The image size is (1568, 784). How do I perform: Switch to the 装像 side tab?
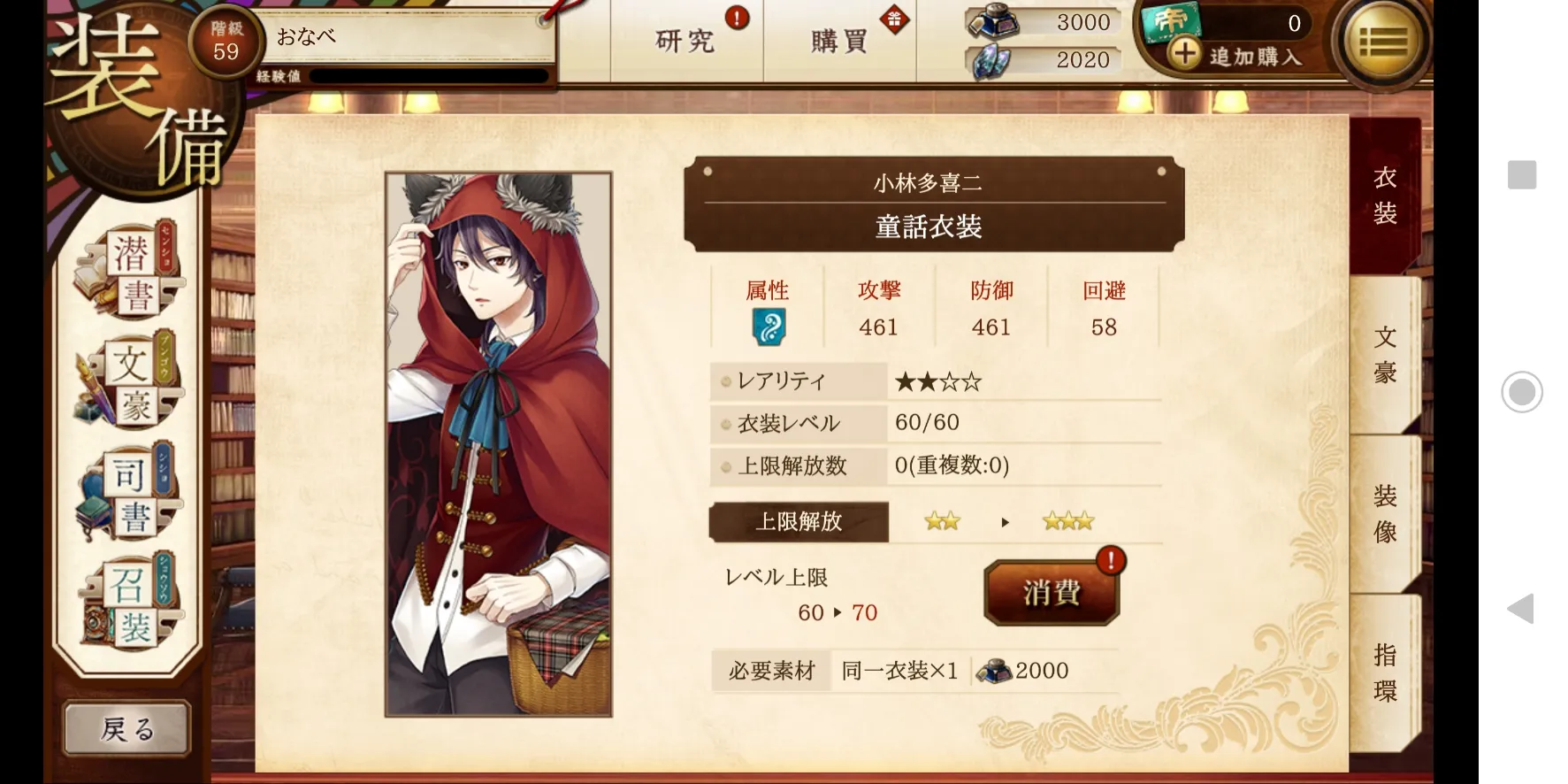[1384, 513]
